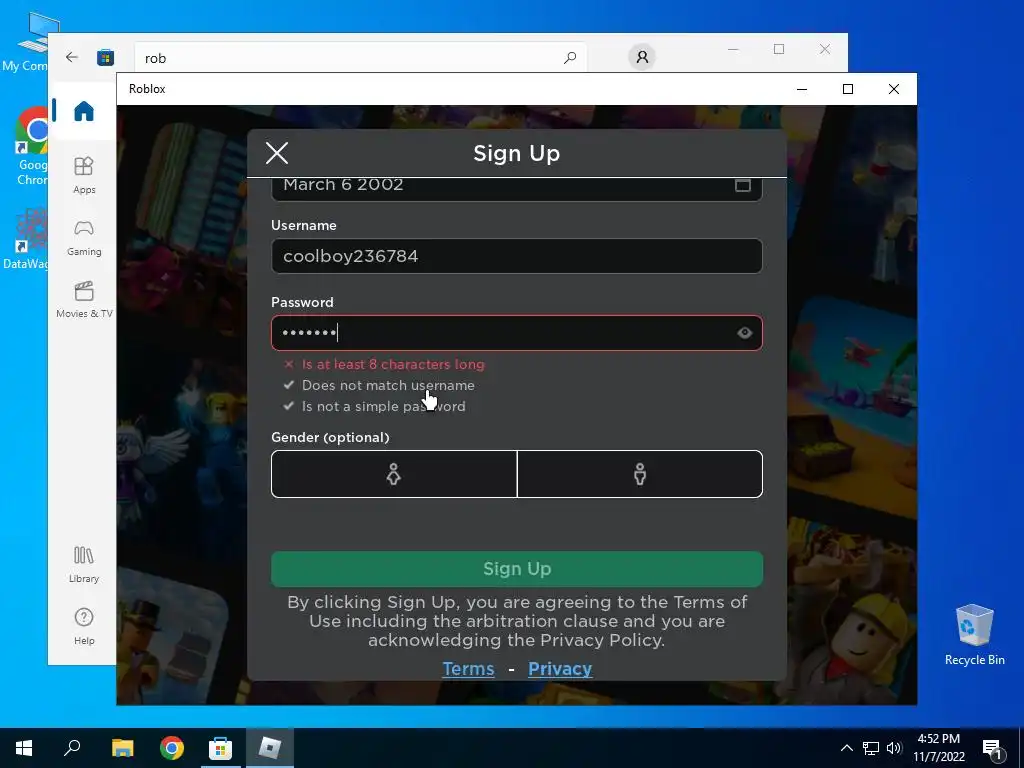Viewport: 1024px width, 768px height.
Task: Open Apps section in Microsoft Store
Action: tap(84, 175)
